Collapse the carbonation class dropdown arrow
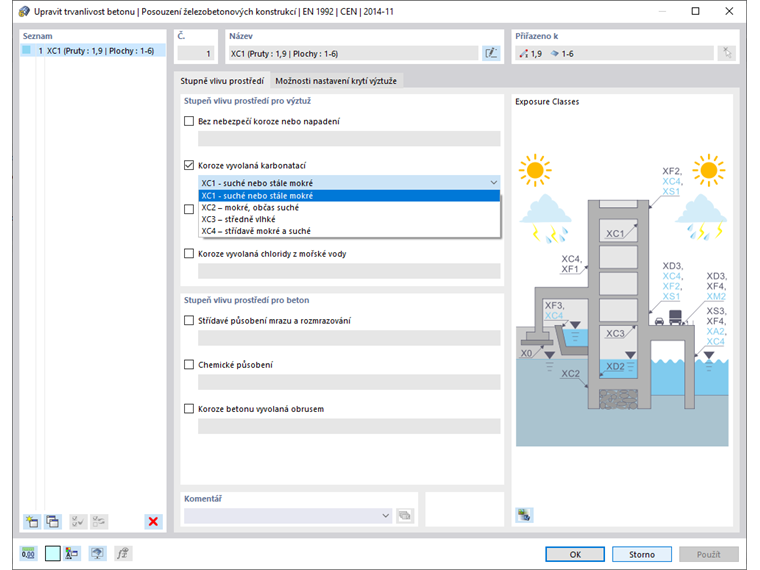The width and height of the screenshot is (760, 570). [x=493, y=183]
